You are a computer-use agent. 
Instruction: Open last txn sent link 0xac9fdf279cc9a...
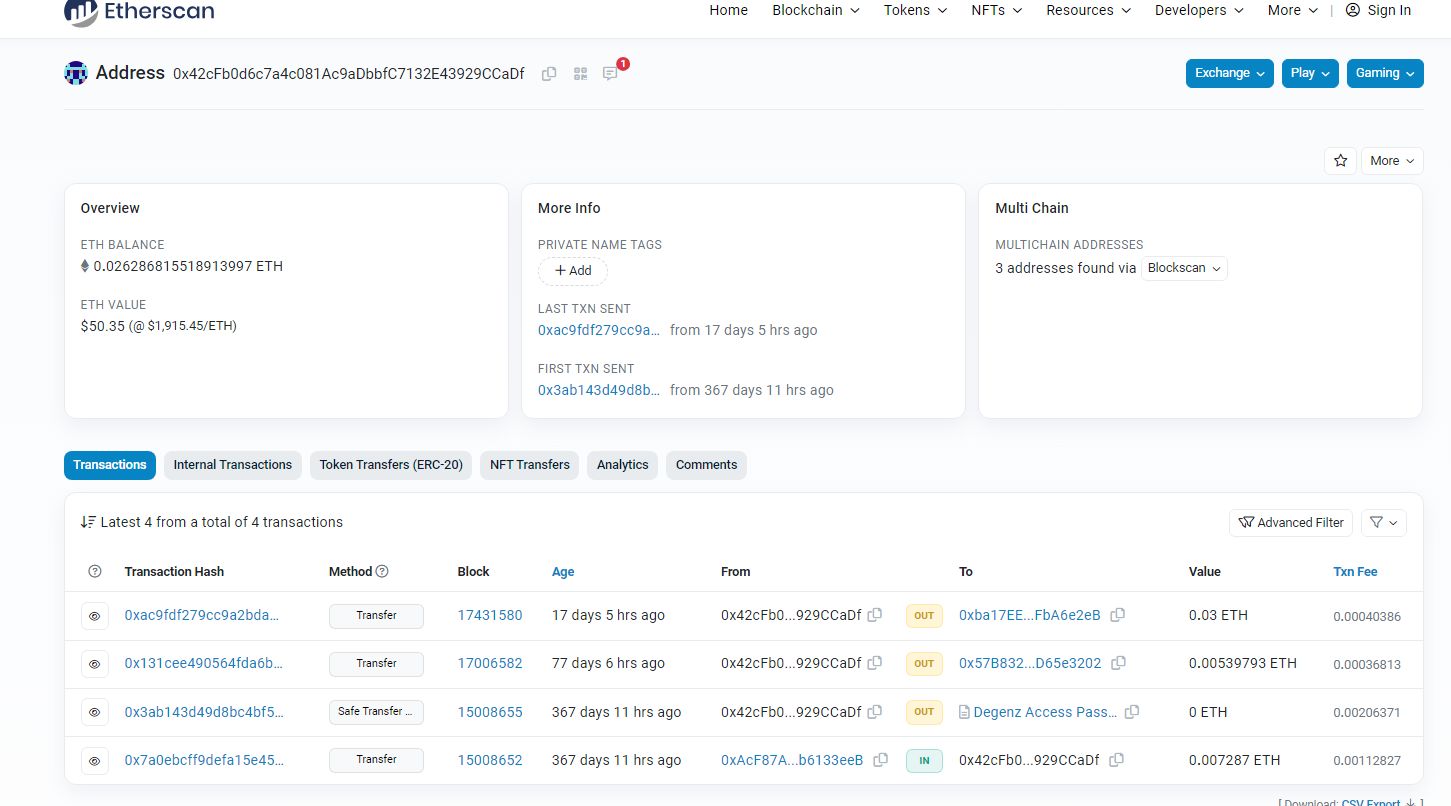coord(599,330)
